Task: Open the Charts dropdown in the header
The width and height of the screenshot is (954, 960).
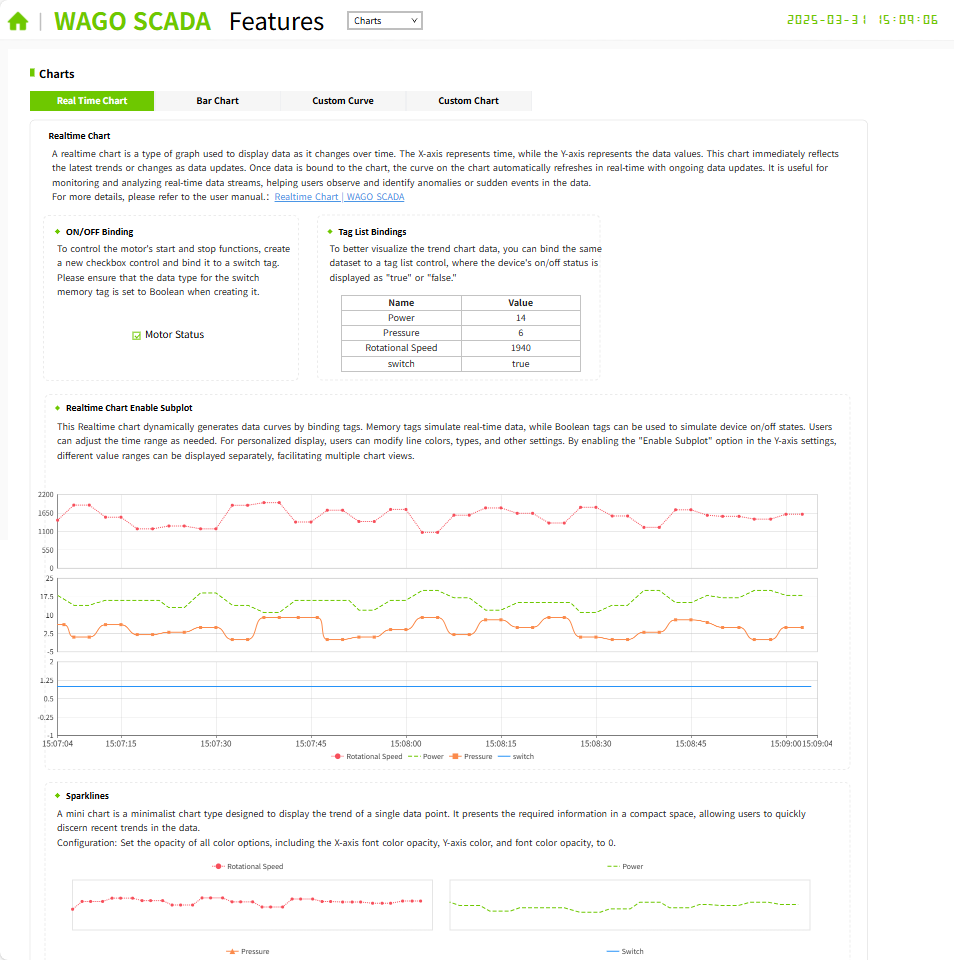Action: [x=385, y=21]
